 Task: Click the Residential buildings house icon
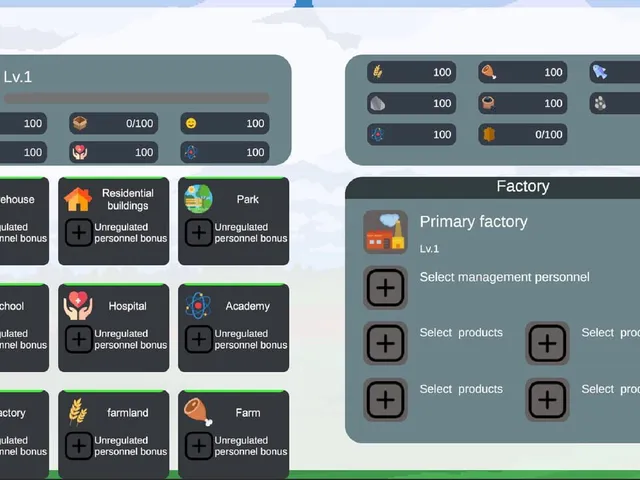78,199
